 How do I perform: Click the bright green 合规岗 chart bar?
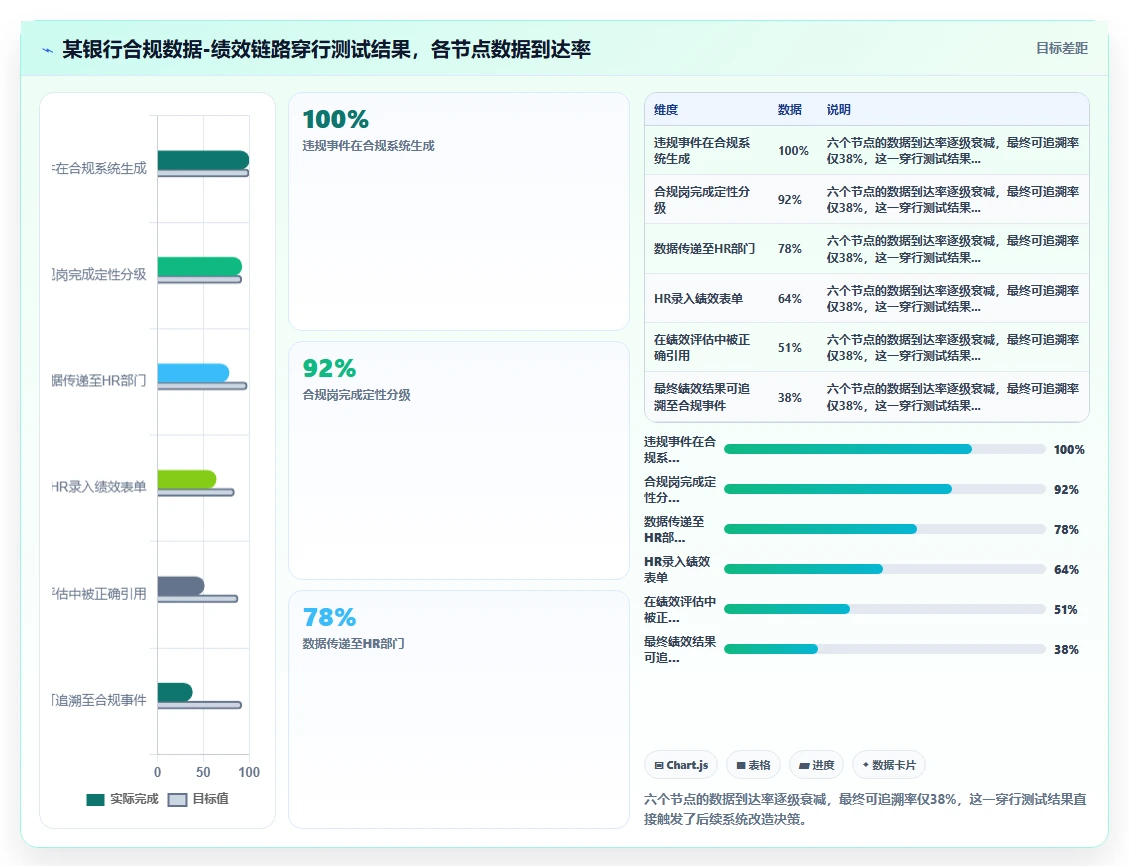(199, 266)
